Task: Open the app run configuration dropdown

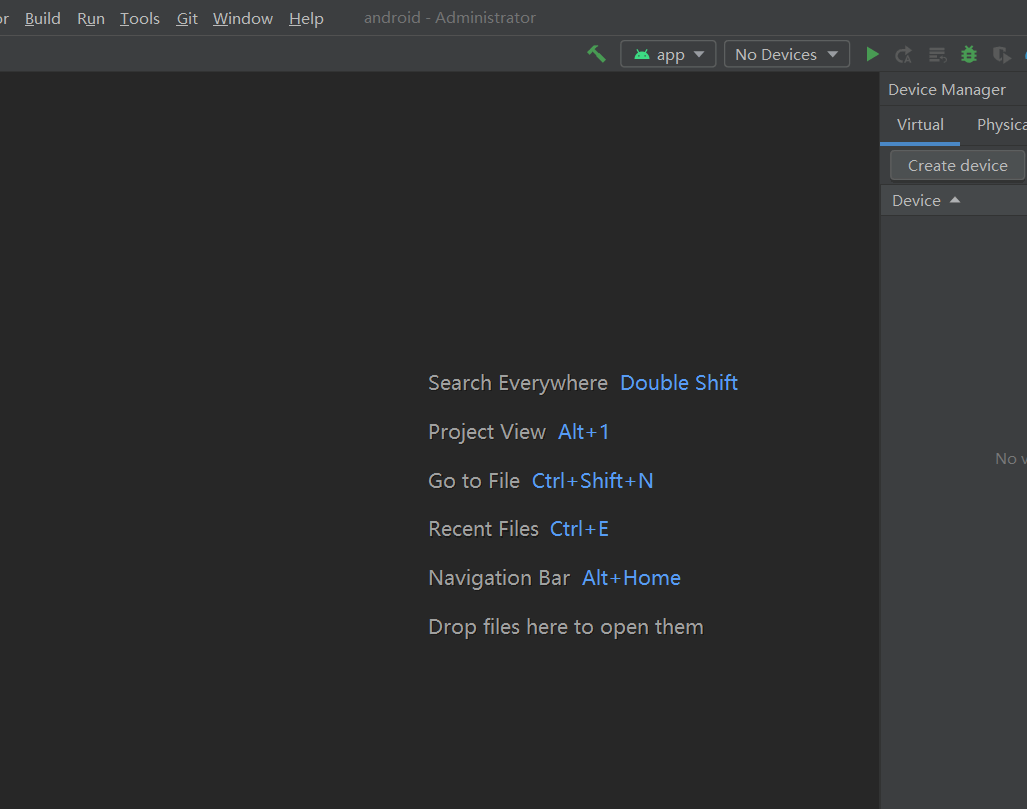Action: pos(668,54)
